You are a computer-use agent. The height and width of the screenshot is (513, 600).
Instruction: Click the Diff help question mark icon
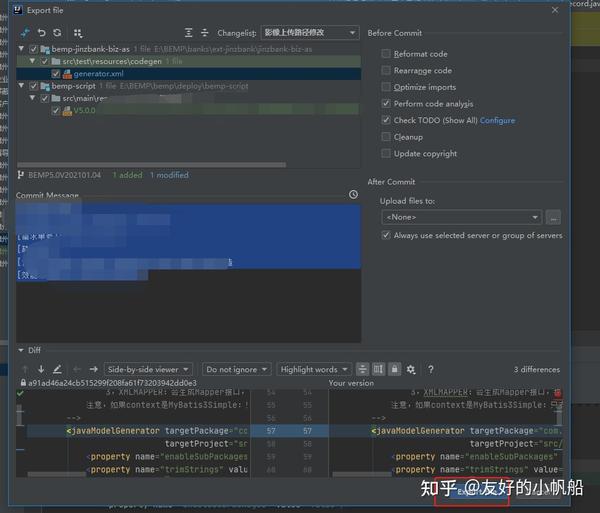(x=431, y=369)
